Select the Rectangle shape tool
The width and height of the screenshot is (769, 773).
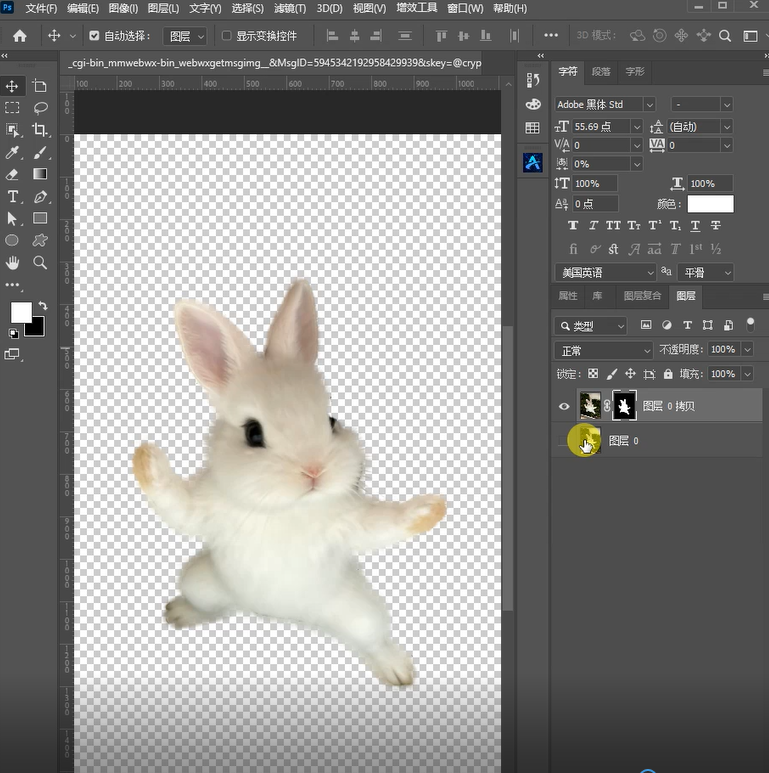tap(40, 218)
